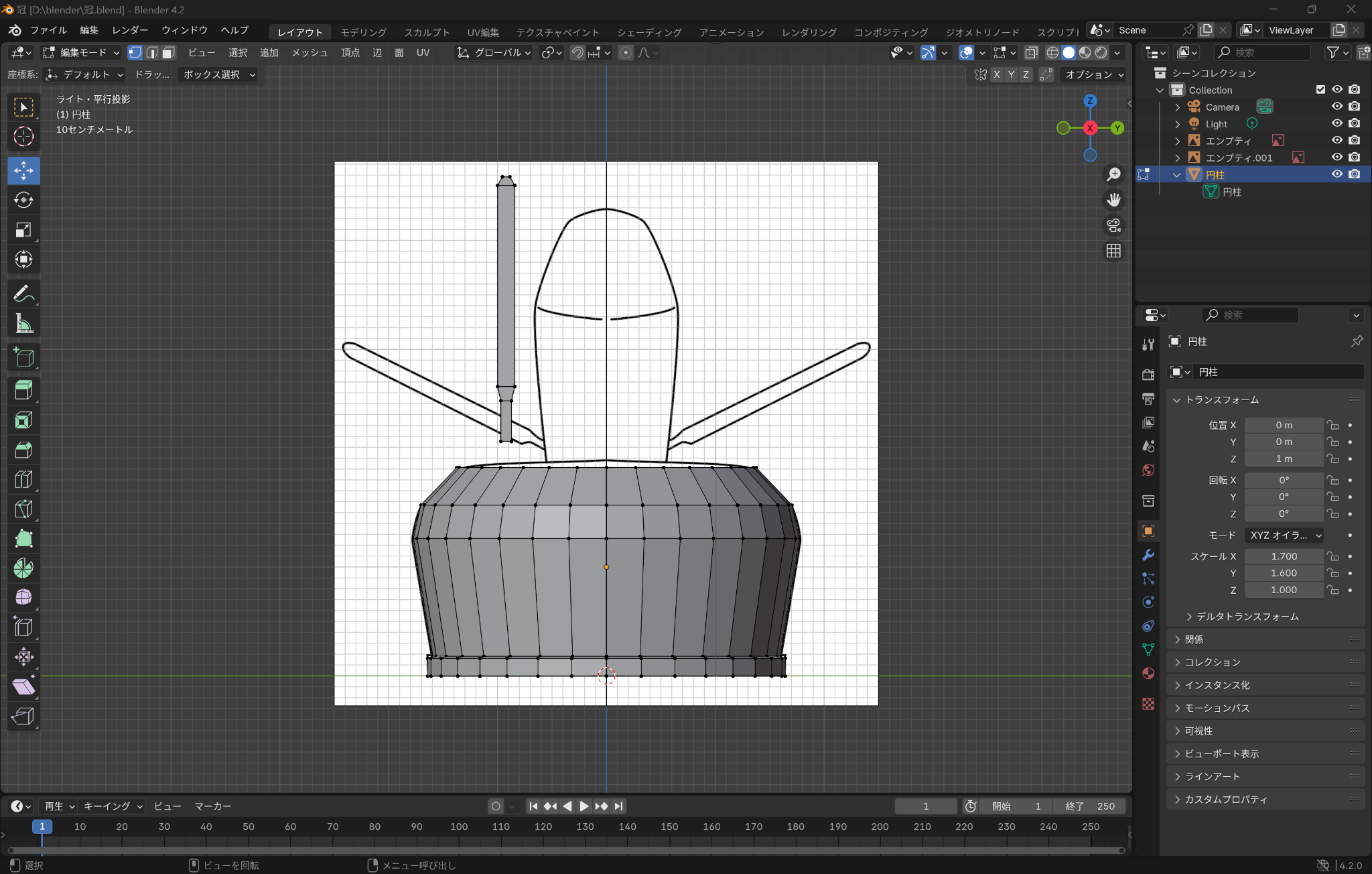Open the ボックス選択 dropdown
This screenshot has height=874, width=1372.
218,74
